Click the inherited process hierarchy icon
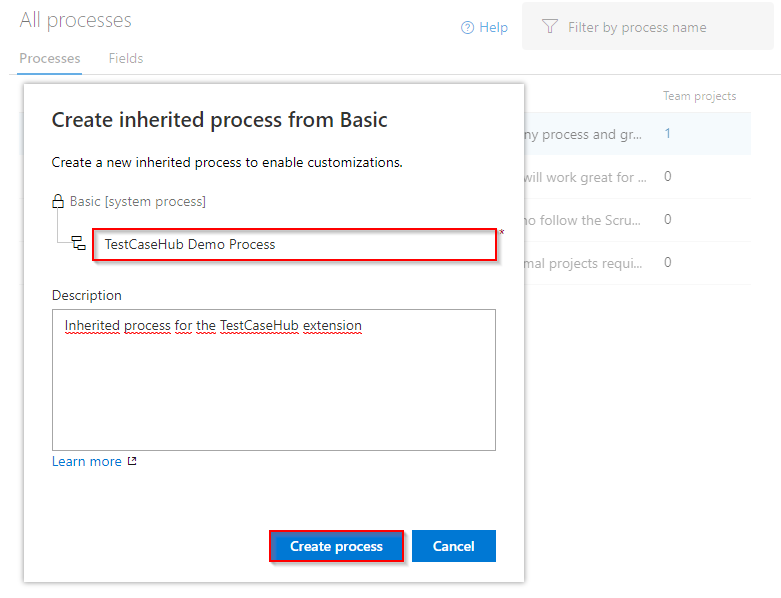Viewport: 781px width, 598px height. pos(78,244)
